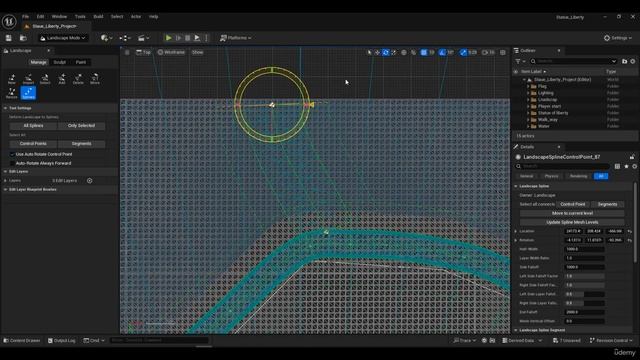Image resolution: width=640 pixels, height=360 pixels.
Task: Select the New landscape tool
Action: click(12, 78)
